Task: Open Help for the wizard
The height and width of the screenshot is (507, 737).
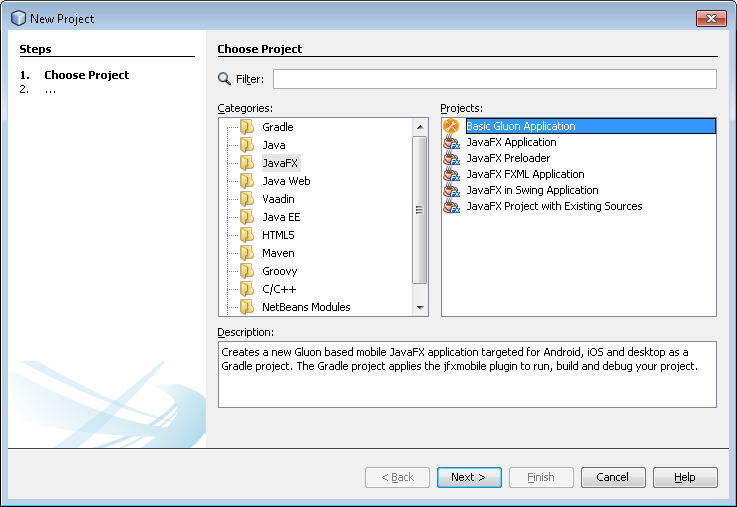Action: click(685, 477)
